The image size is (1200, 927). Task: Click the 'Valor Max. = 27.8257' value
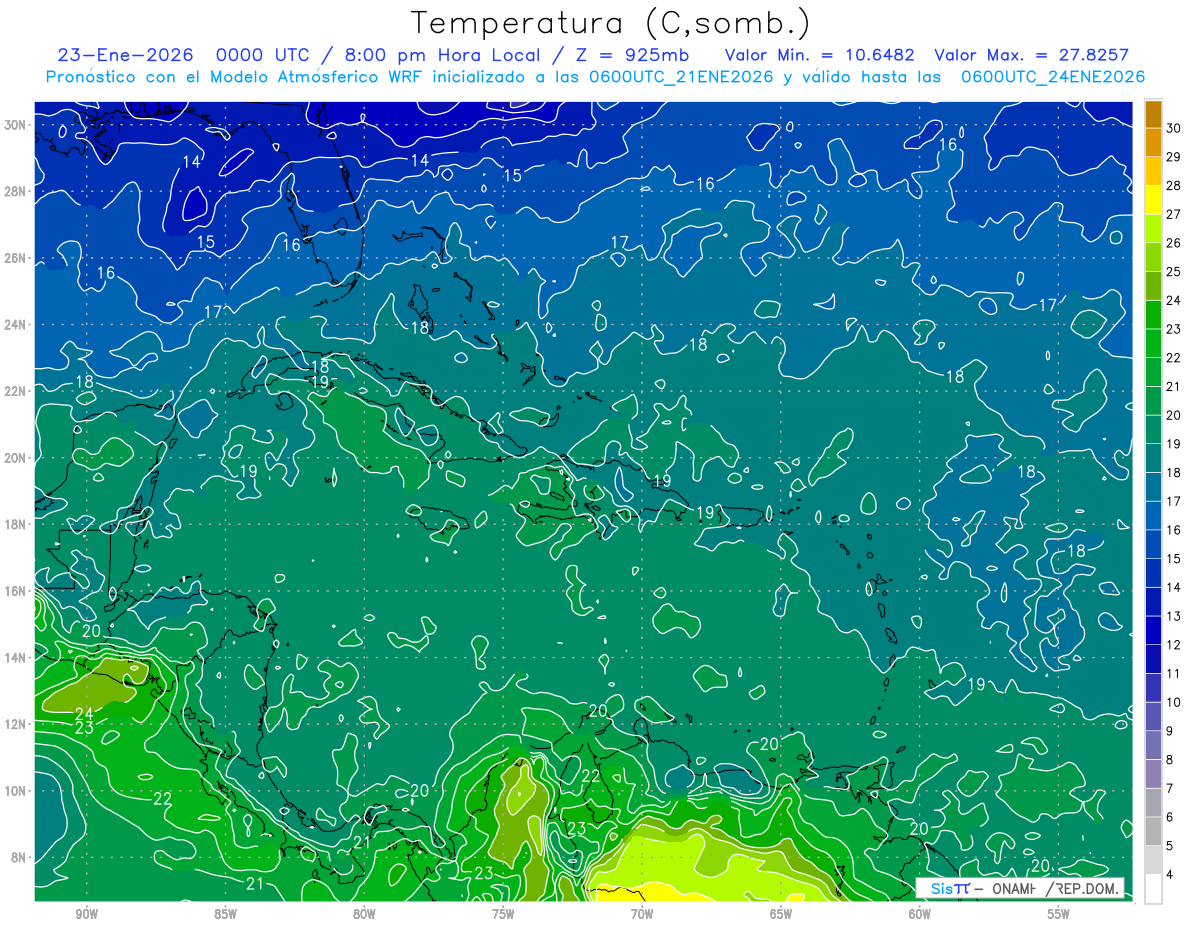pyautogui.click(x=1031, y=56)
